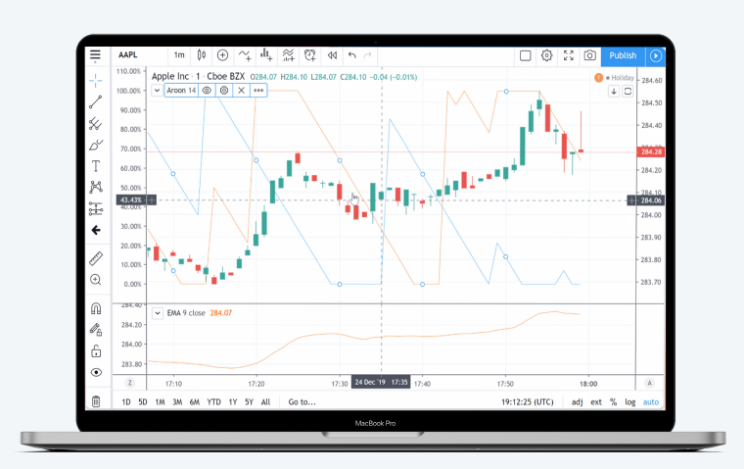The height and width of the screenshot is (469, 744).
Task: Select the 1Y time range
Action: coord(232,402)
